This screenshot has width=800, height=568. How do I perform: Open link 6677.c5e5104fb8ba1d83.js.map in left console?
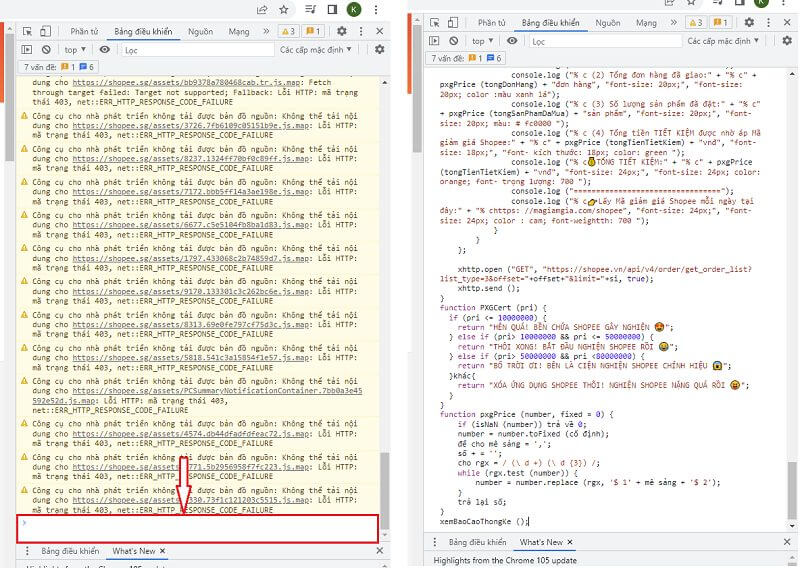coord(191,225)
